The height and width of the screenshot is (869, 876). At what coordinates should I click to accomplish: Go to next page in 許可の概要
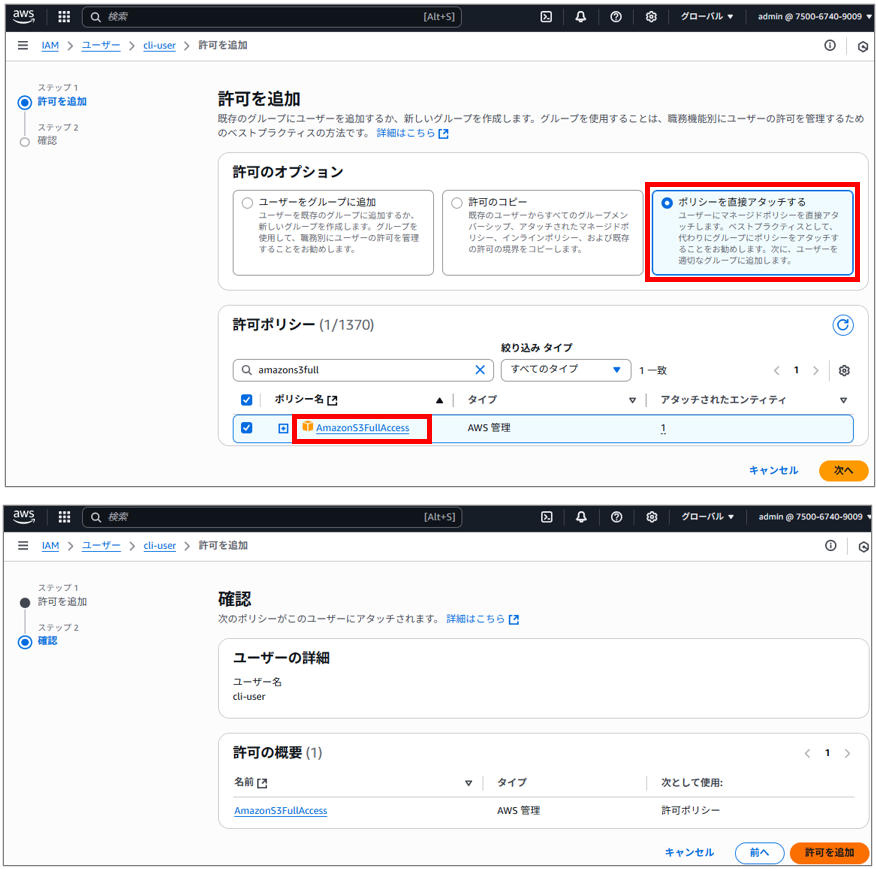[848, 753]
